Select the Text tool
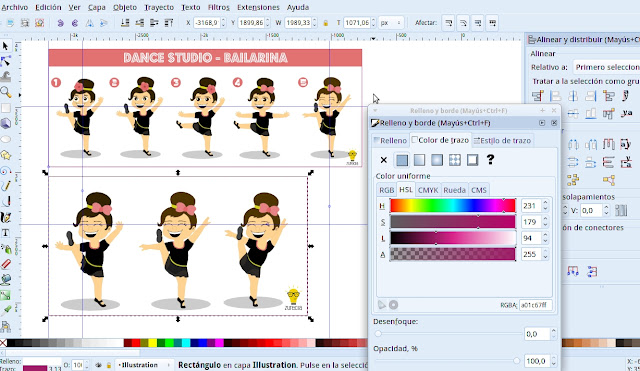The width and height of the screenshot is (640, 371). pyautogui.click(x=5, y=233)
